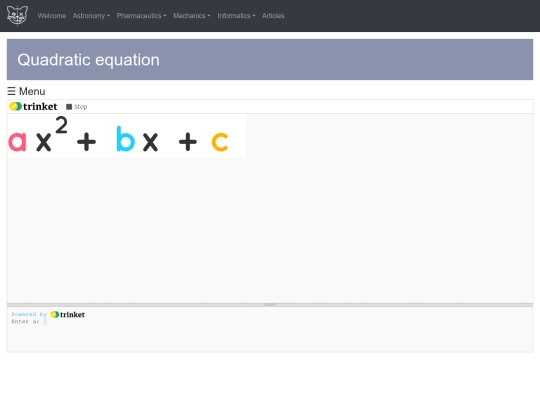Open the Astronomy dropdown
The image size is (540, 405).
[x=91, y=16]
